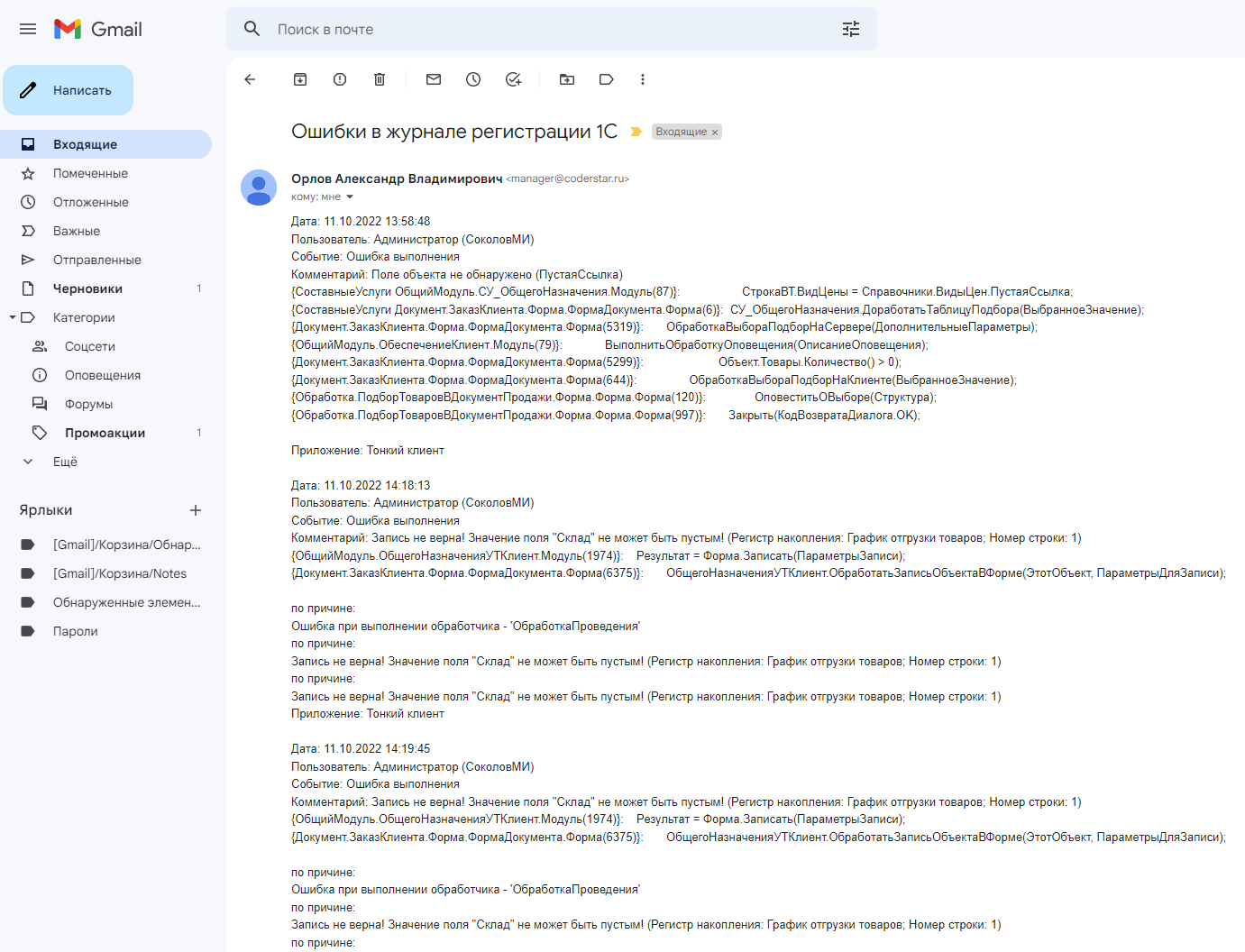Remove the Входящие label with x

point(715,133)
